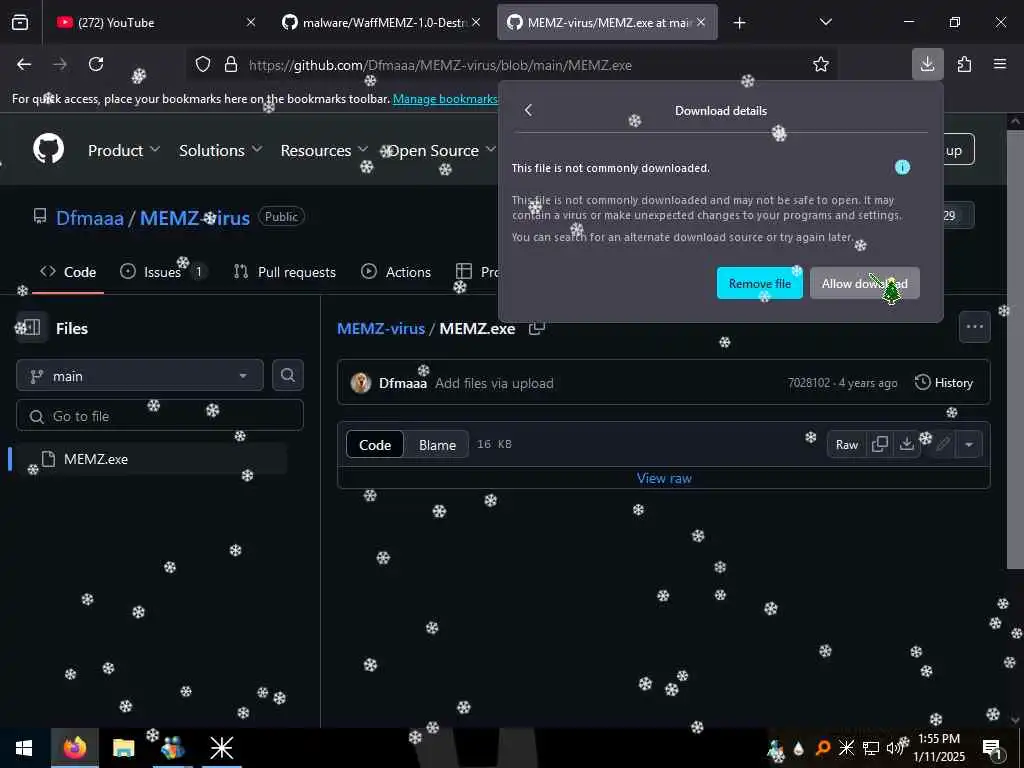The image size is (1024, 768).
Task: Expand the Product menu
Action: point(123,150)
